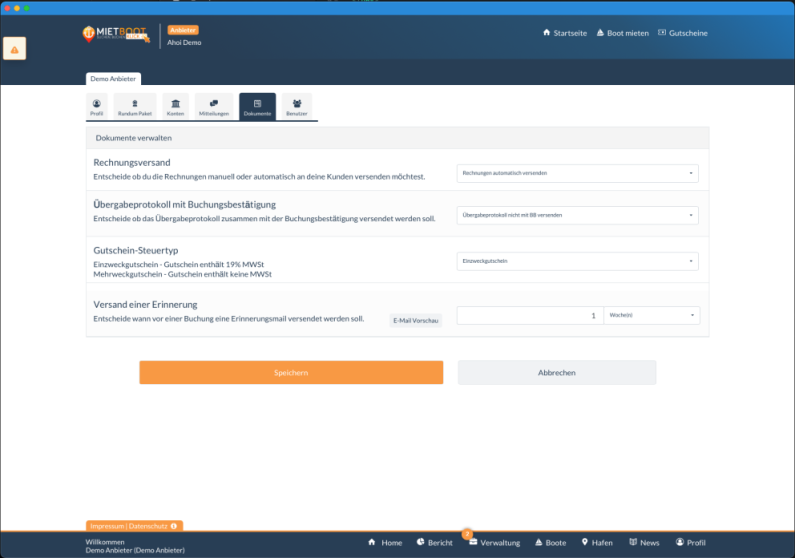
Task: Open the Woche(n) time unit dropdown
Action: tap(651, 315)
